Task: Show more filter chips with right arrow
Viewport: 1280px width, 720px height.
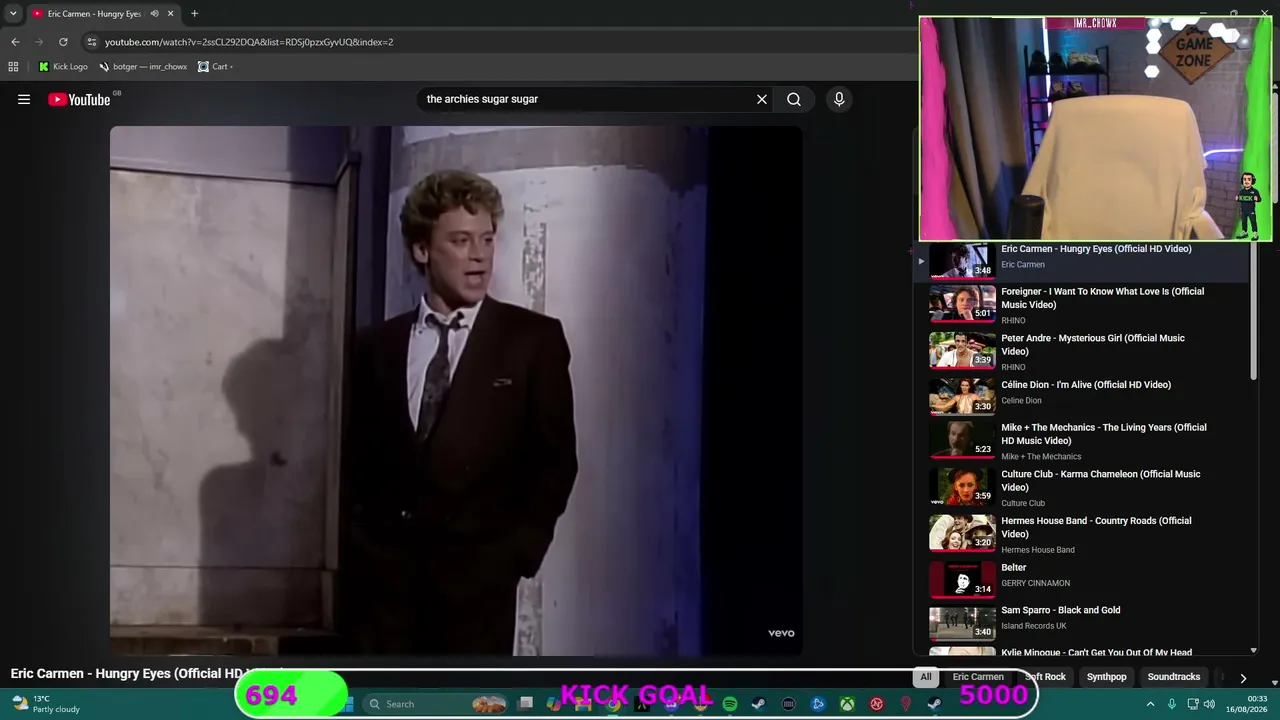Action: 1243,677
